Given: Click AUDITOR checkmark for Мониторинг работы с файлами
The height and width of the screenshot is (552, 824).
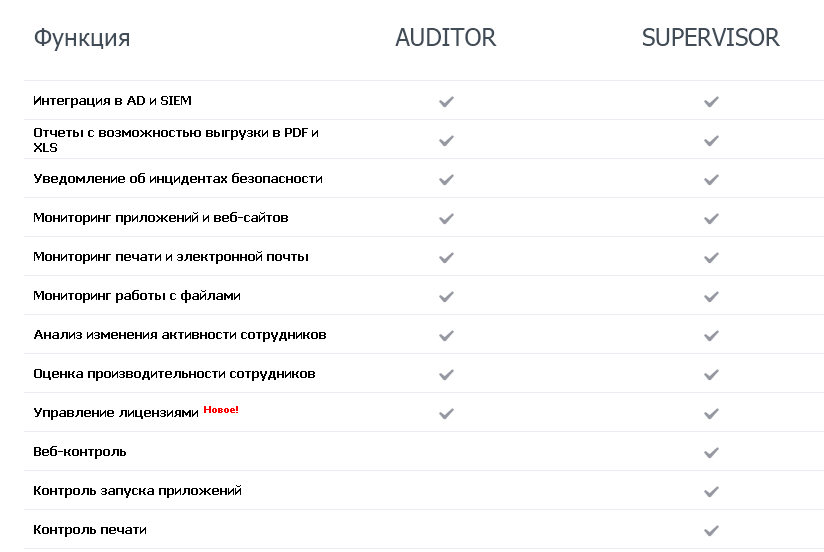Looking at the screenshot, I should pyautogui.click(x=446, y=297).
